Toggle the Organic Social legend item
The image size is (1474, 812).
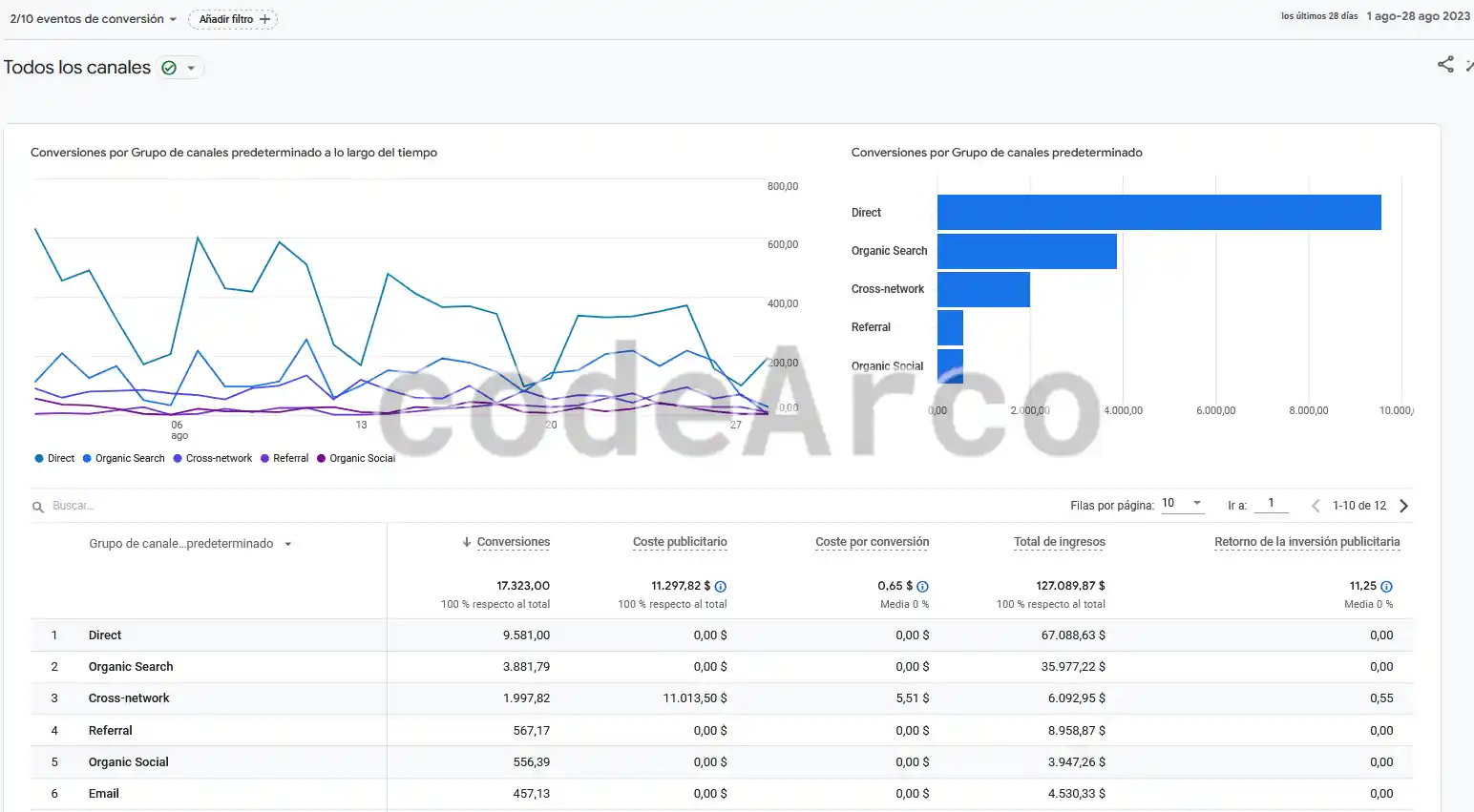click(356, 458)
